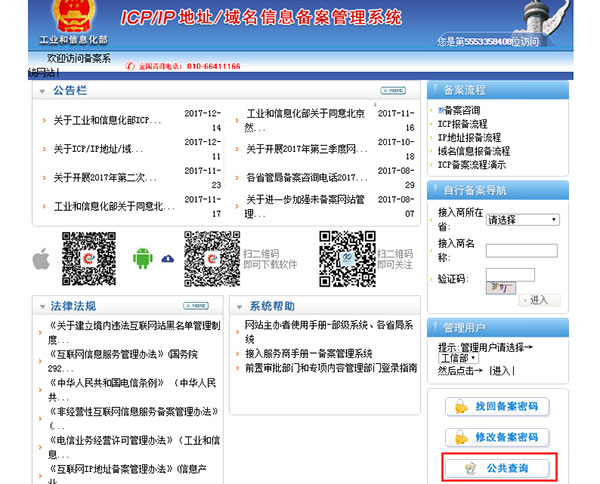Click the 修改备案密码 button
Screen dimensions: 600x484
pyautogui.click(x=497, y=437)
